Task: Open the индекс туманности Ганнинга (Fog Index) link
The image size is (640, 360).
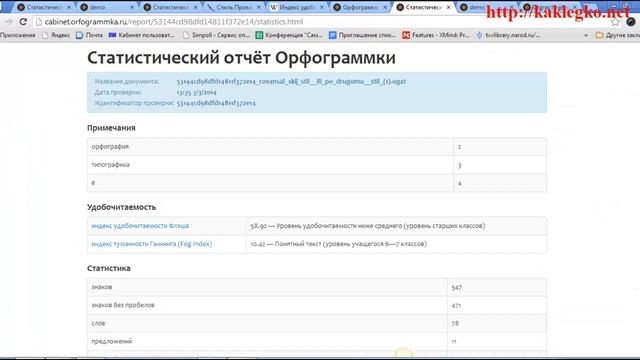Action: point(152,244)
